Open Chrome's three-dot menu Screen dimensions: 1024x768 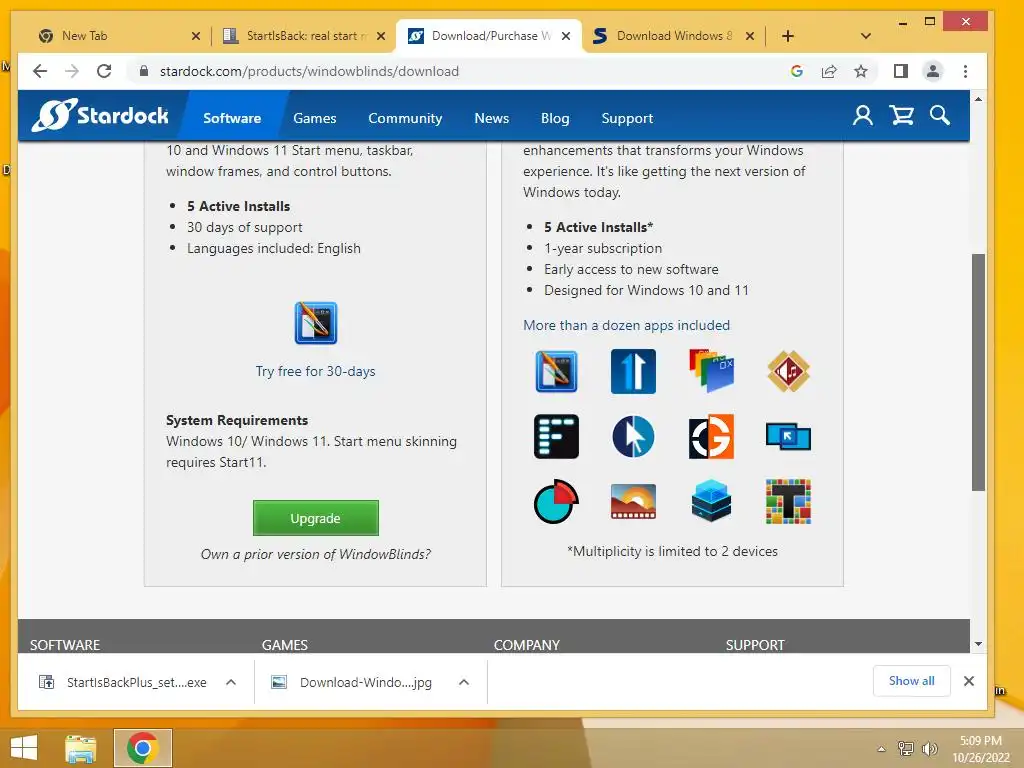[x=965, y=71]
